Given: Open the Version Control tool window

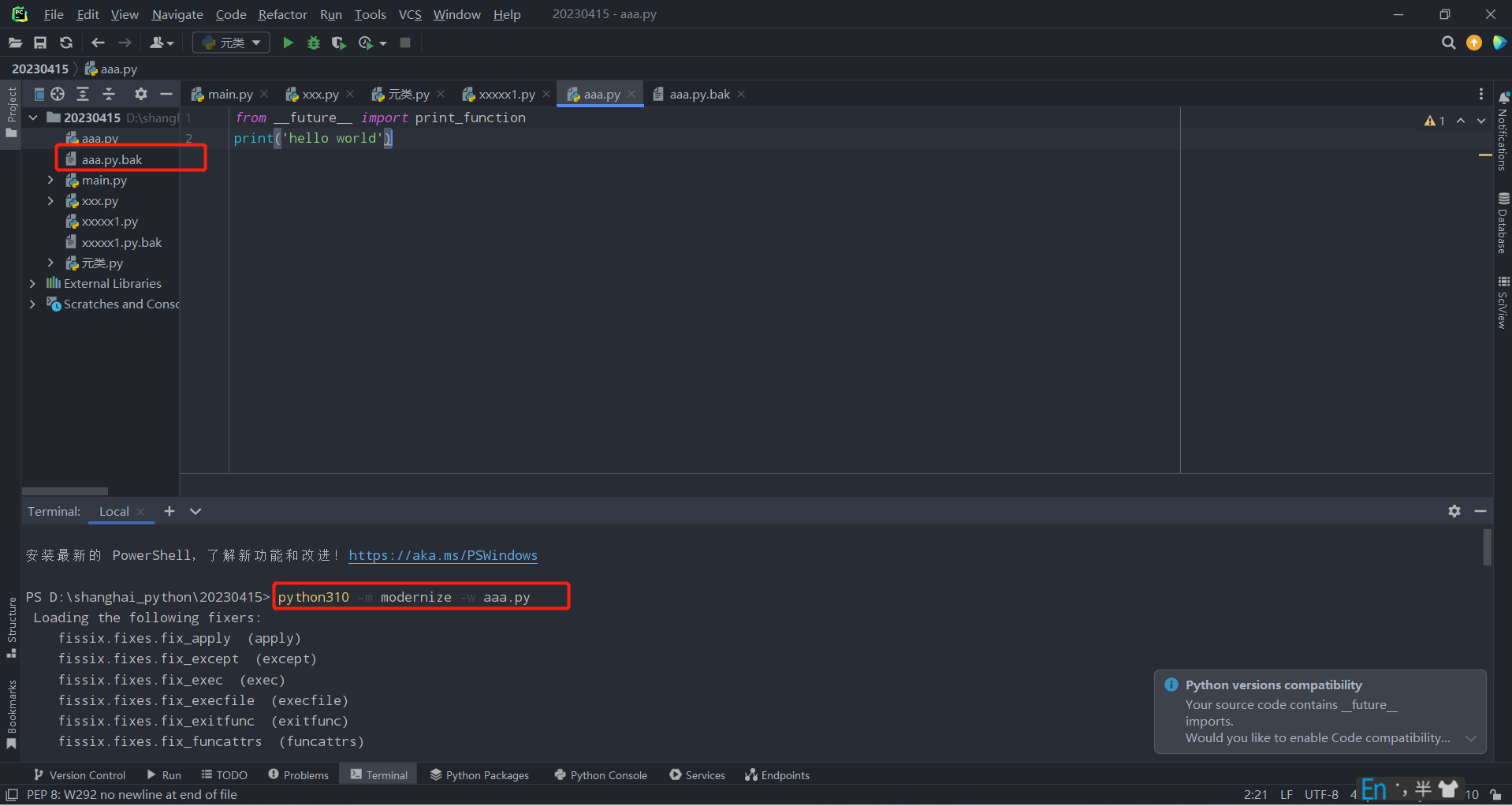Looking at the screenshot, I should pos(80,775).
